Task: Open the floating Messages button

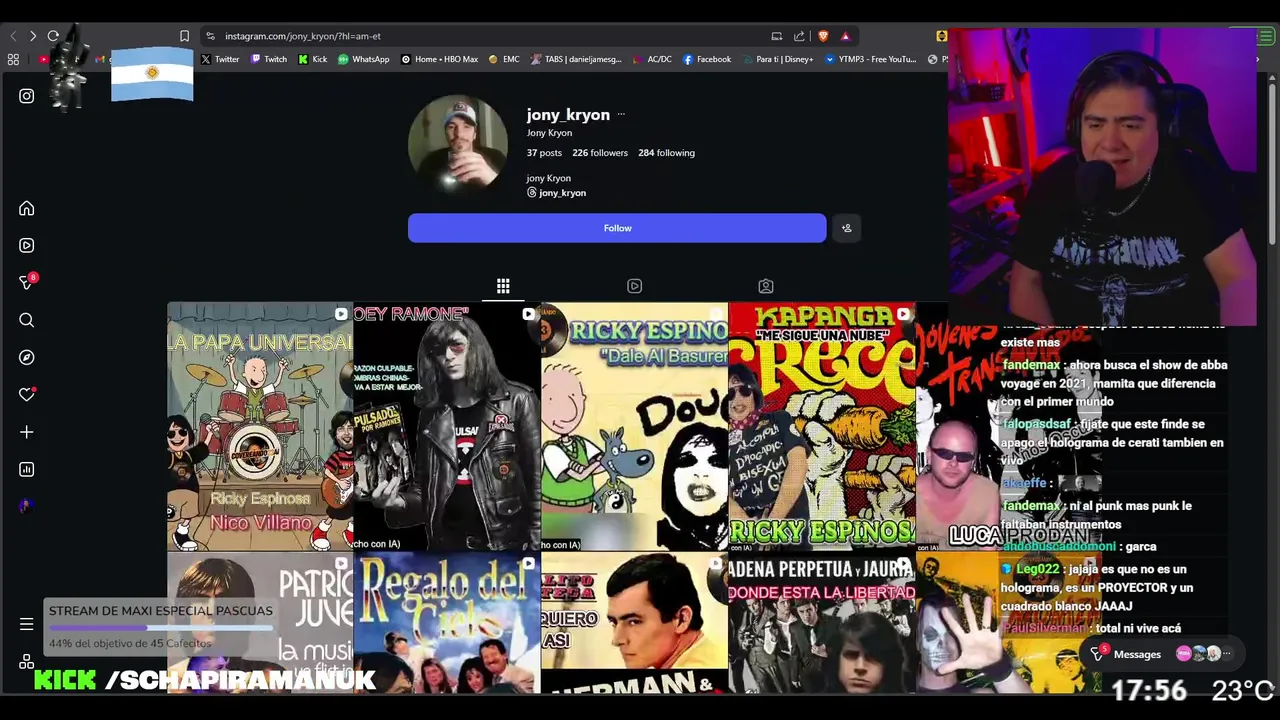Action: [1160, 654]
